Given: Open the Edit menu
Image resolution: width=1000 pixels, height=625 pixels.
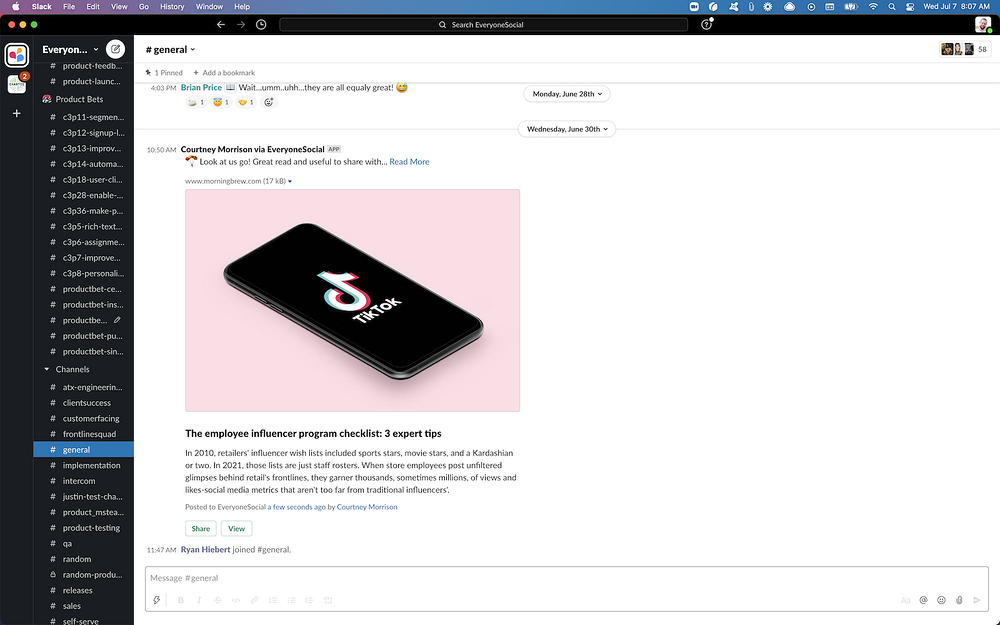Looking at the screenshot, I should [x=93, y=6].
